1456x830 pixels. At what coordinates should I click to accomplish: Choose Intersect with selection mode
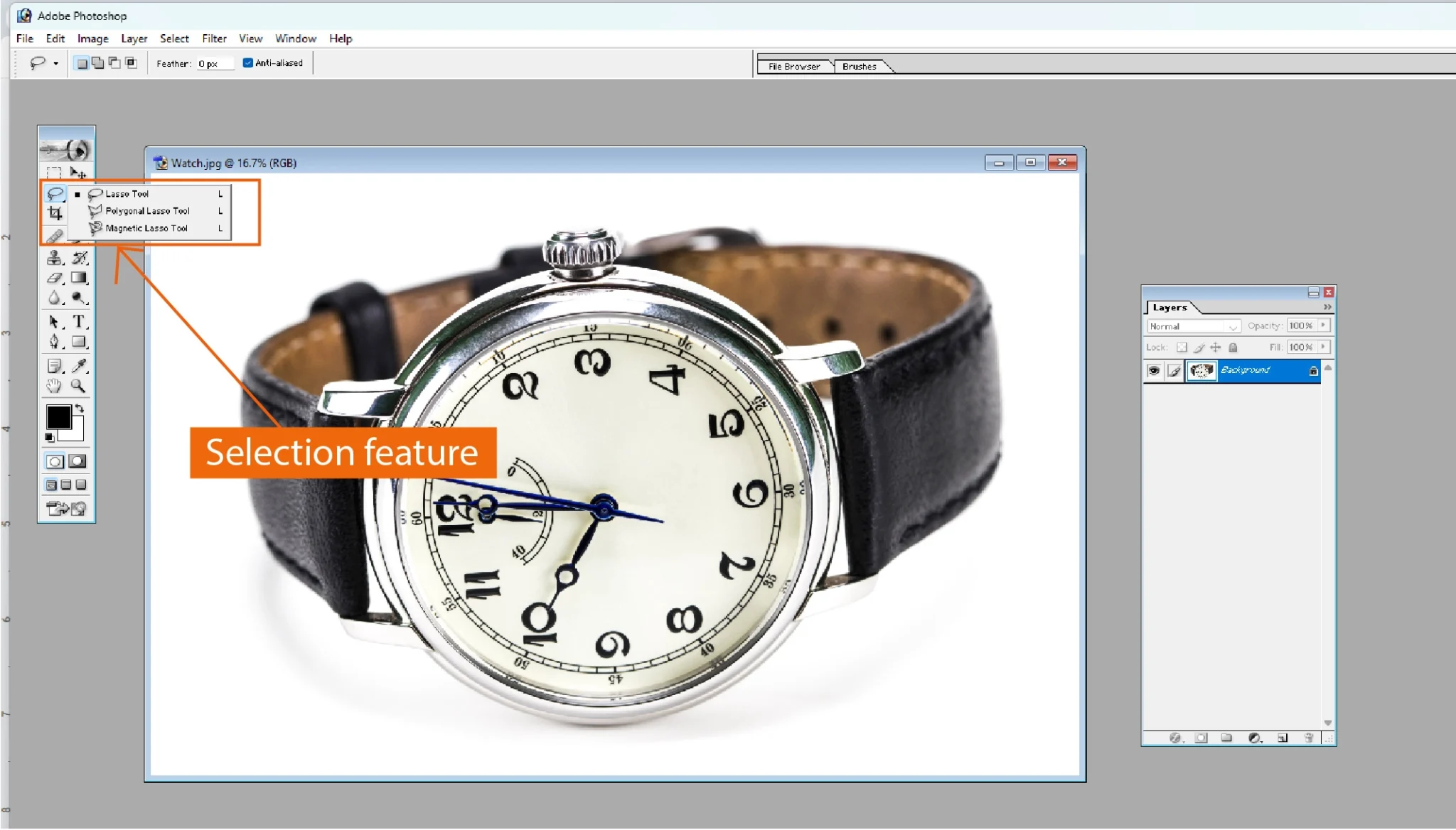pyautogui.click(x=131, y=63)
